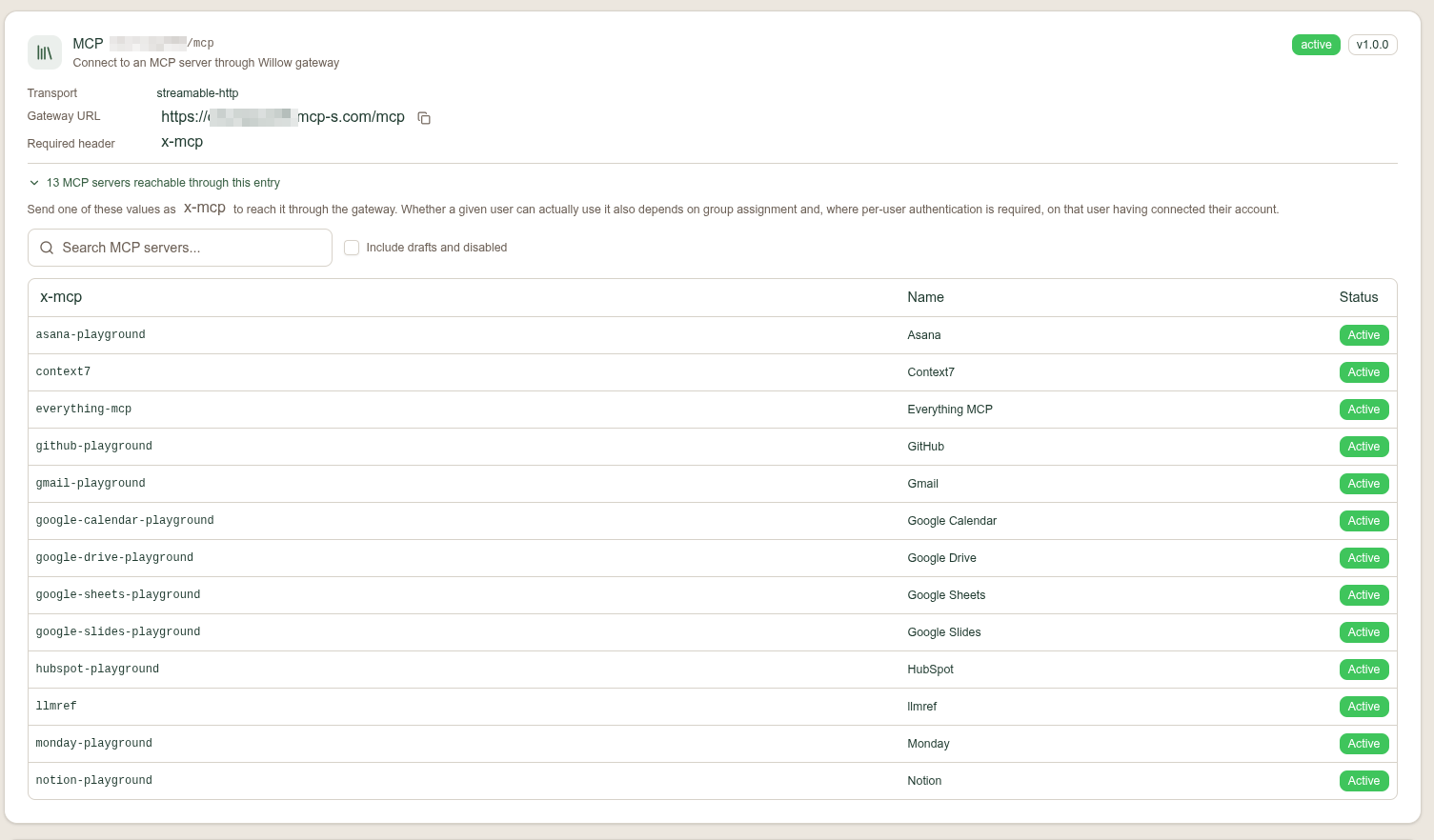Click the x-mcp column header

pyautogui.click(x=61, y=297)
